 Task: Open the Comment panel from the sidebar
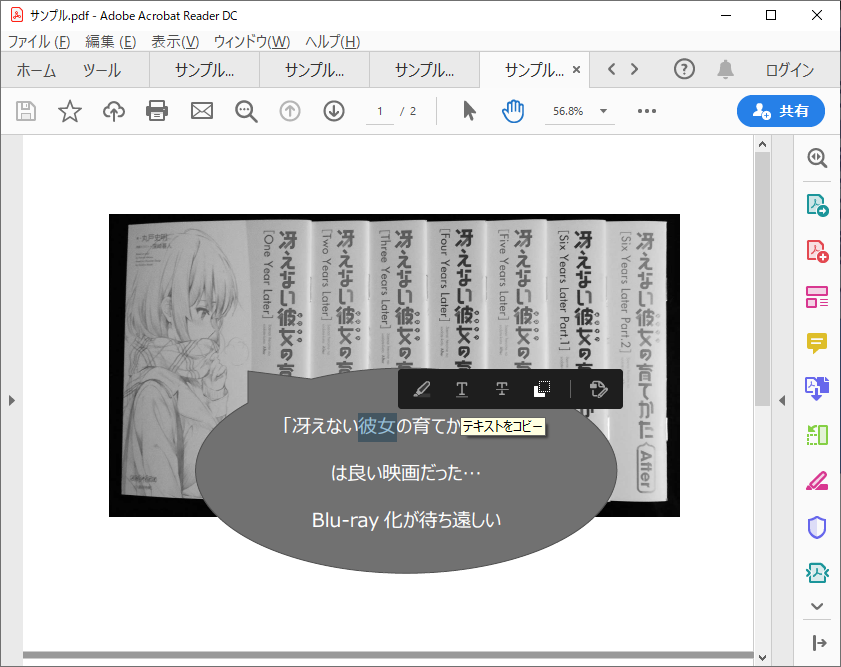[817, 342]
